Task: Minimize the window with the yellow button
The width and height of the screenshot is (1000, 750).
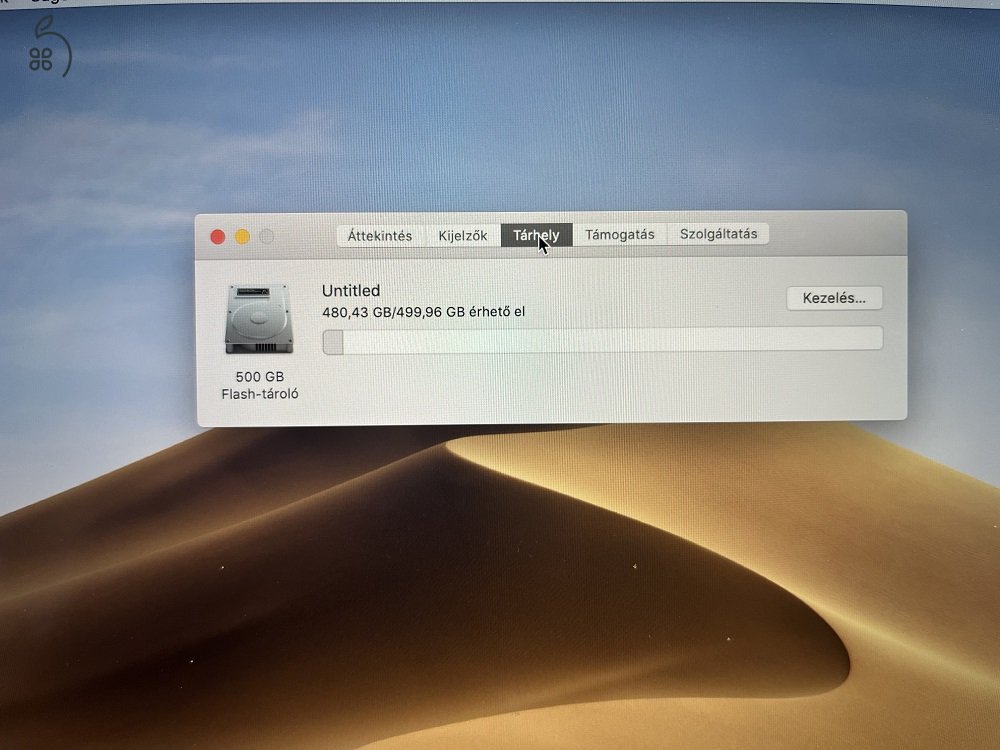Action: (x=242, y=237)
